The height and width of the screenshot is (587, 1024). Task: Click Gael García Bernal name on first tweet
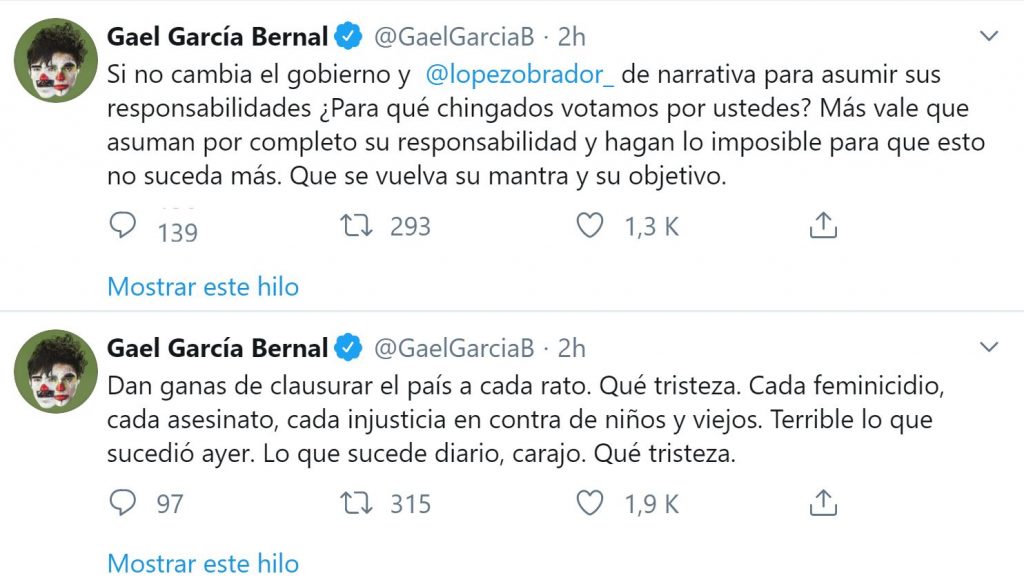pos(217,37)
